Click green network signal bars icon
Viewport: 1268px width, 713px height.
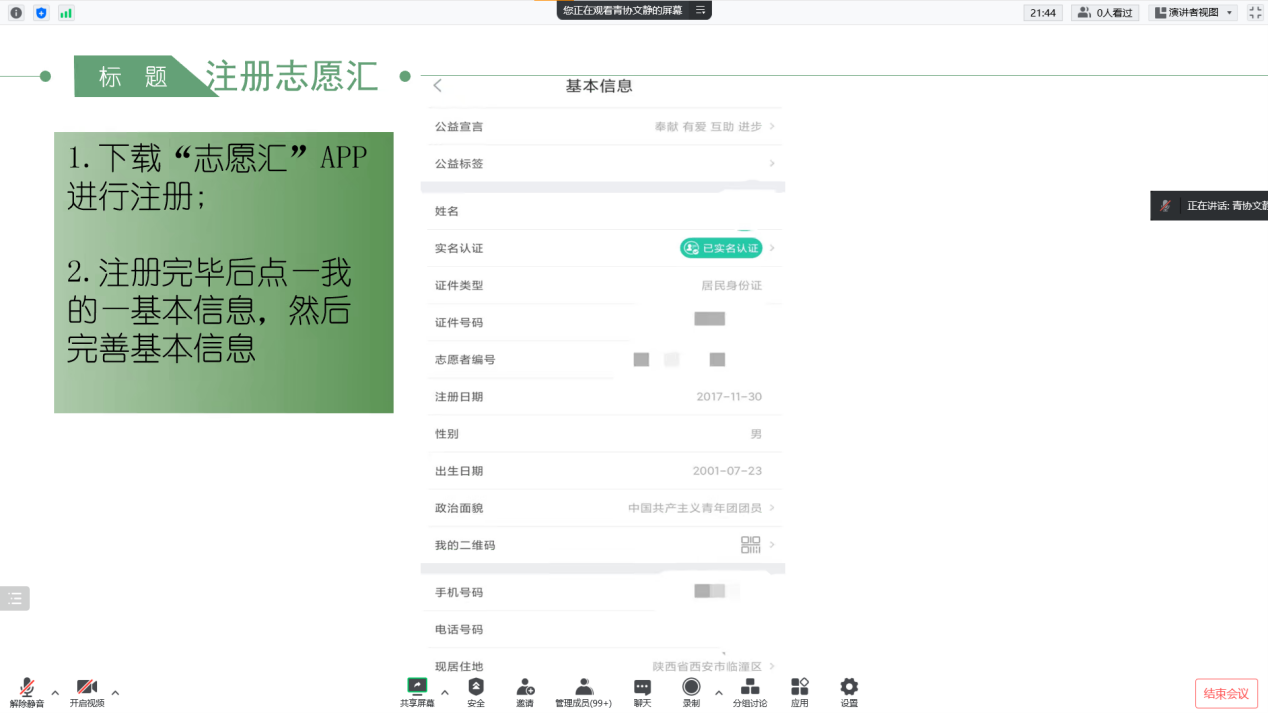(66, 13)
